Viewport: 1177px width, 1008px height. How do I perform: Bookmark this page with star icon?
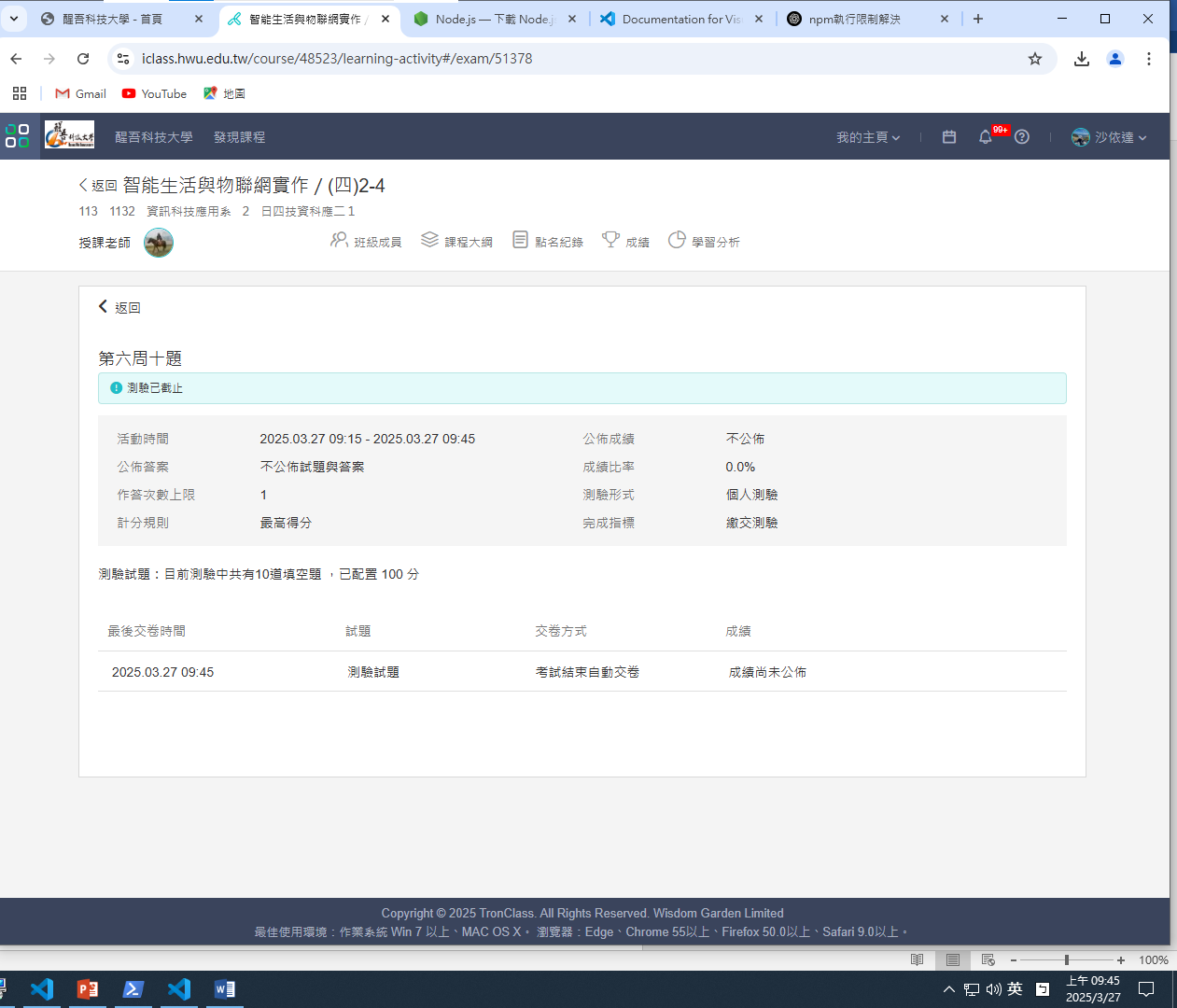click(x=1035, y=59)
